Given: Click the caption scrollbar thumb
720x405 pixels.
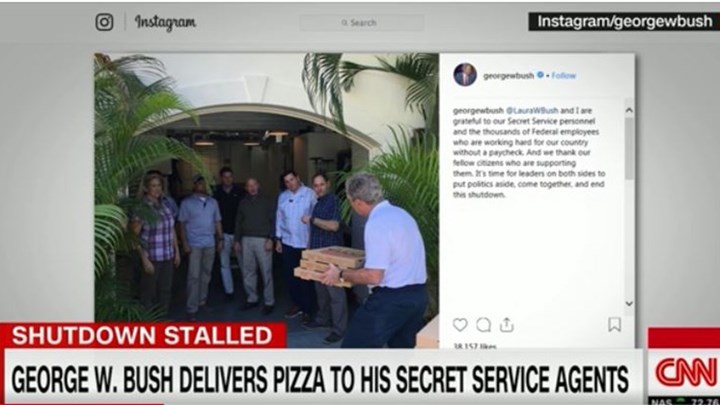Looking at the screenshot, I should 629,148.
